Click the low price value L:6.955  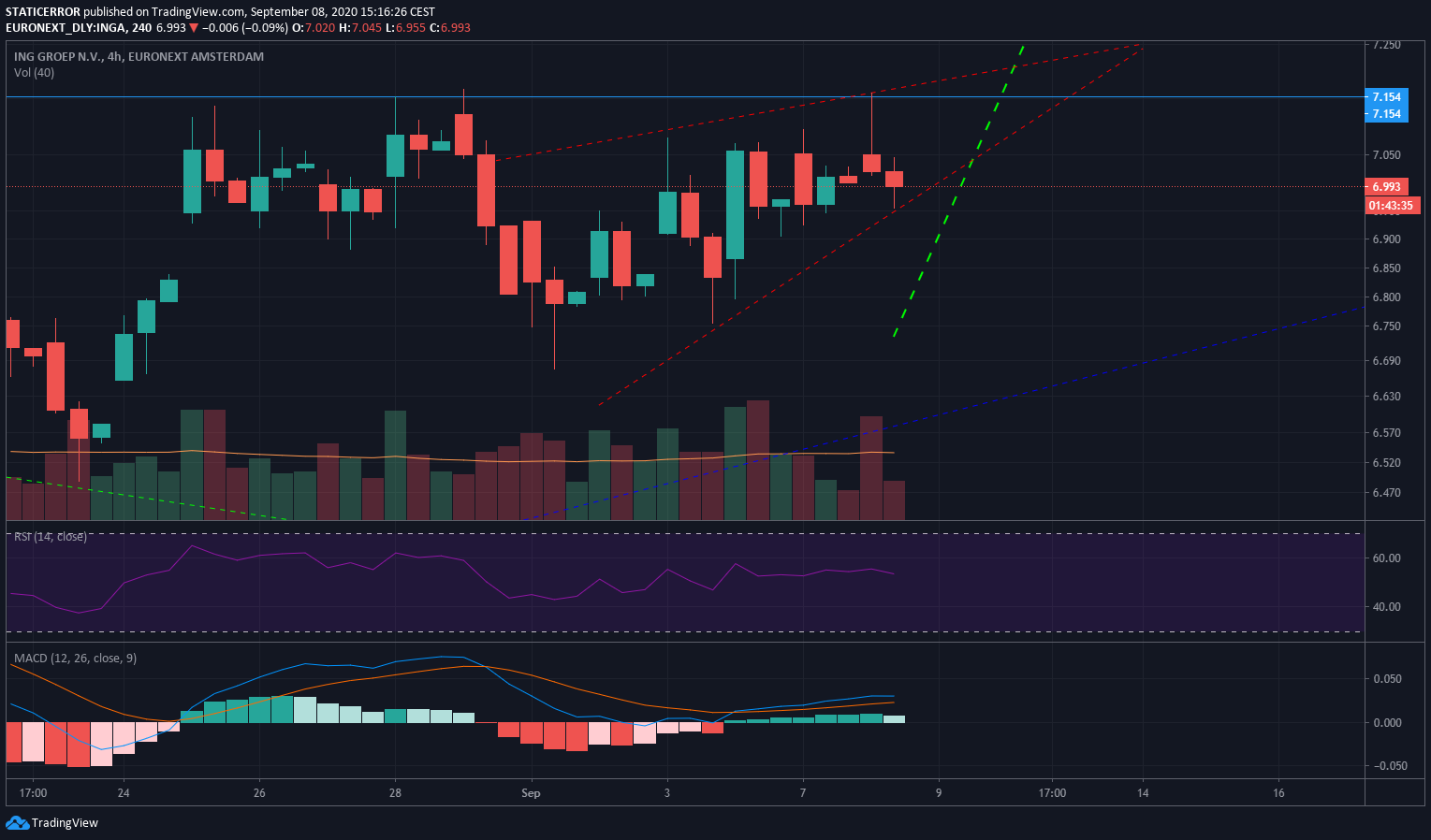pos(405,28)
